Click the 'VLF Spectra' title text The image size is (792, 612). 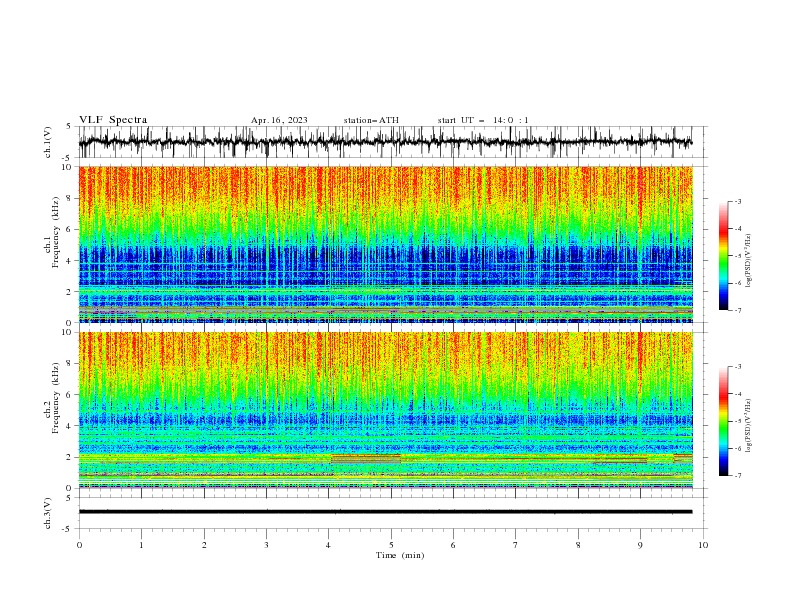pyautogui.click(x=113, y=120)
